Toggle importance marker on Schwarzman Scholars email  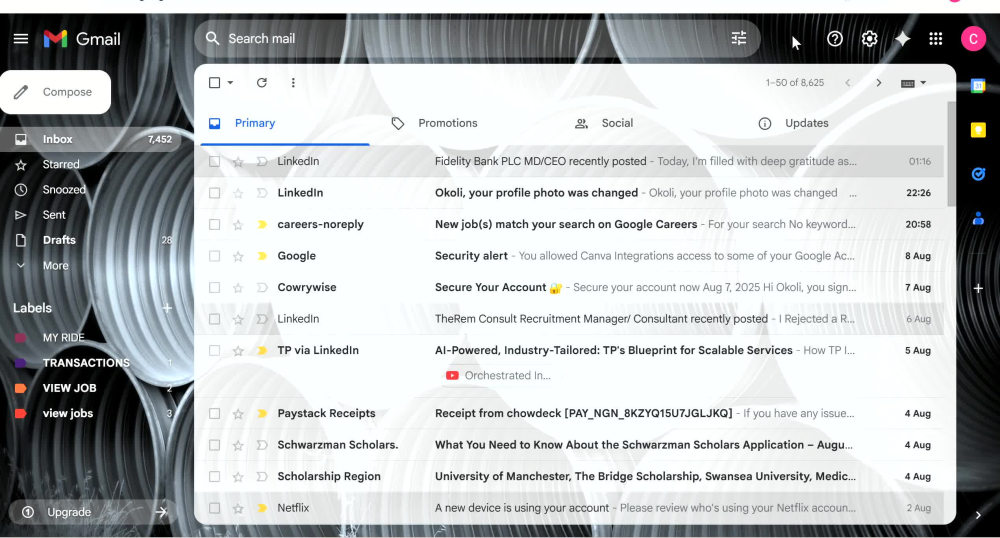click(x=261, y=445)
